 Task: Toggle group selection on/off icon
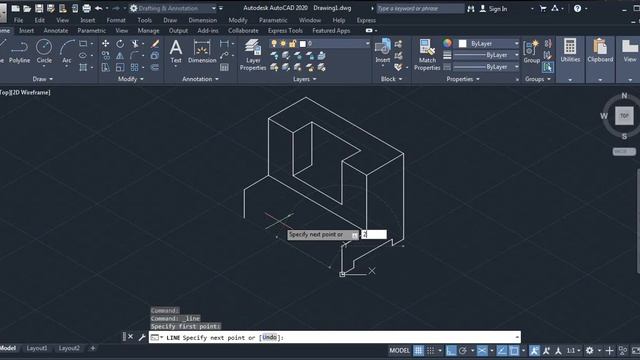click(548, 67)
